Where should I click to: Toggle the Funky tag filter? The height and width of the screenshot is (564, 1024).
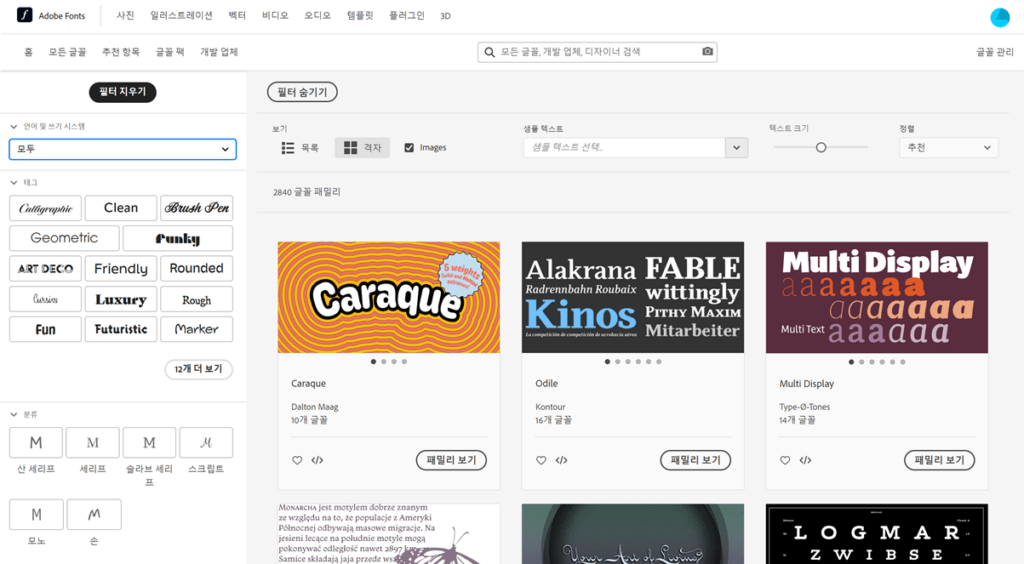coord(178,238)
